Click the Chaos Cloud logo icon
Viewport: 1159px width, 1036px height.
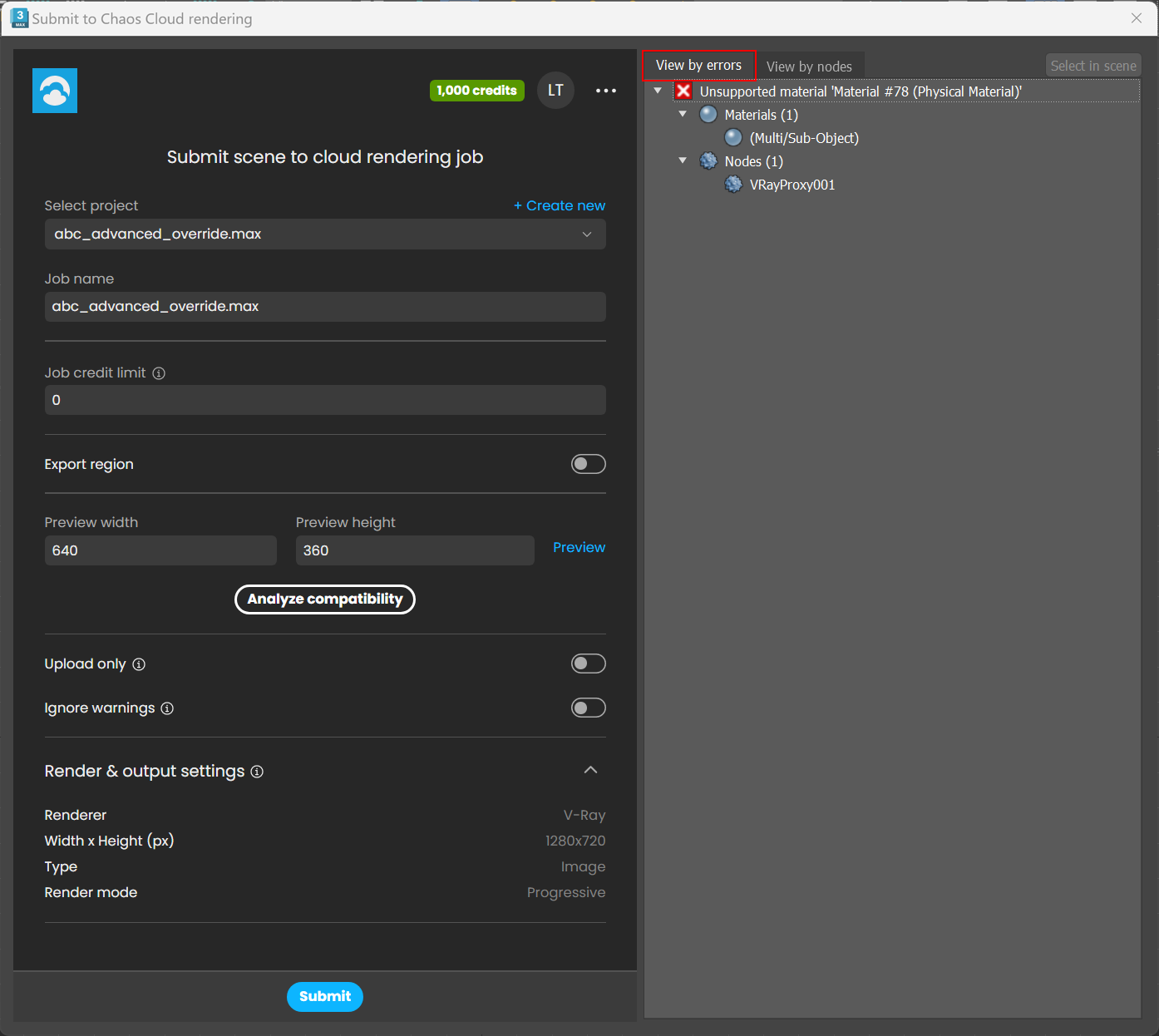click(54, 90)
